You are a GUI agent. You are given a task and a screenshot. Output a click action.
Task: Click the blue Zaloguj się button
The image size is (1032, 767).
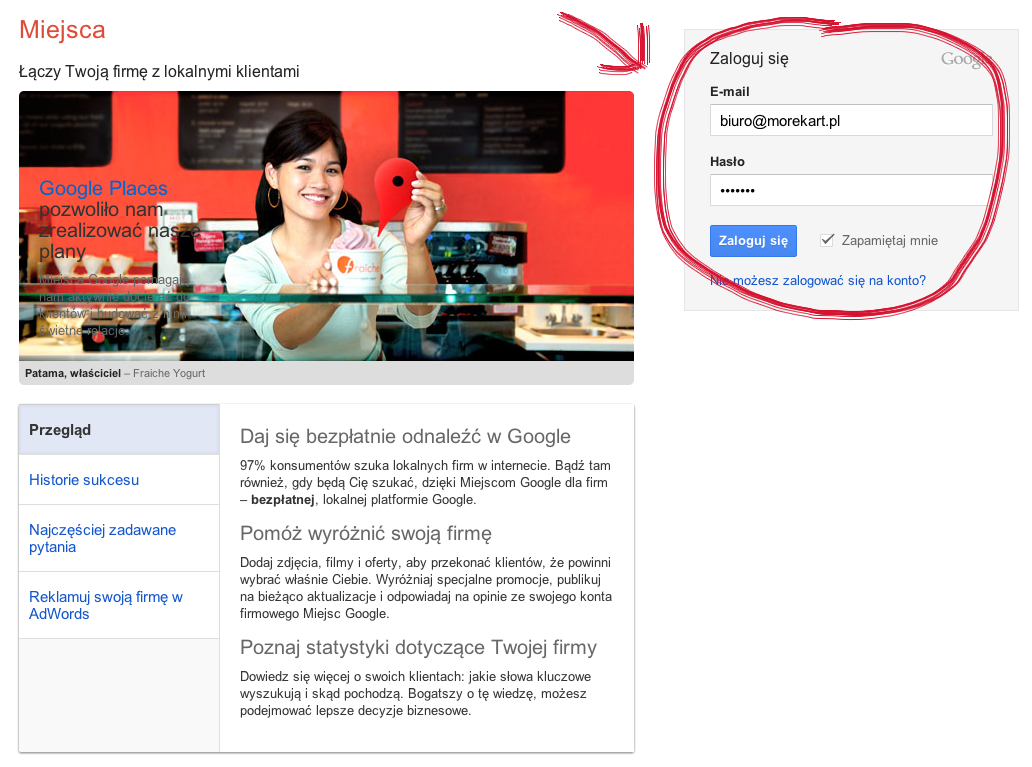753,241
